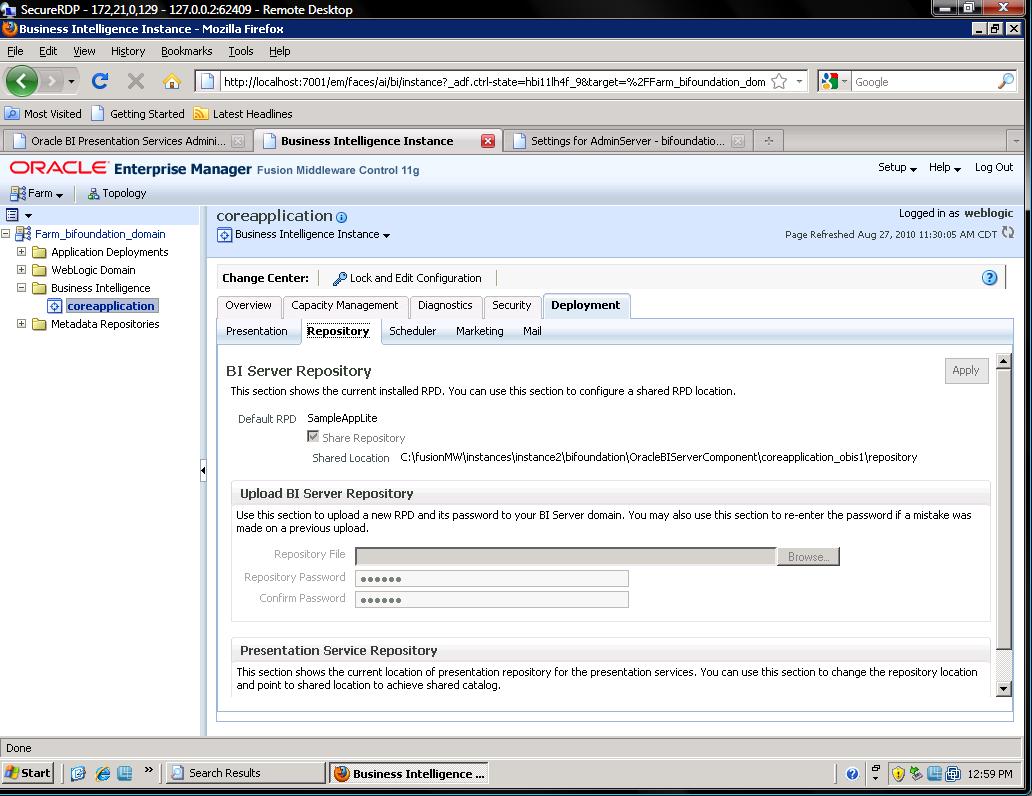Go to Firefox Home page icon
This screenshot has width=1032, height=796.
(x=172, y=81)
